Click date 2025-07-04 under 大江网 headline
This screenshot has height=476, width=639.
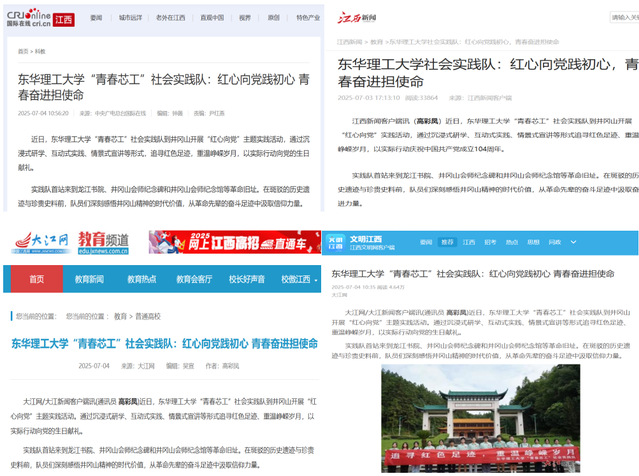click(x=94, y=366)
